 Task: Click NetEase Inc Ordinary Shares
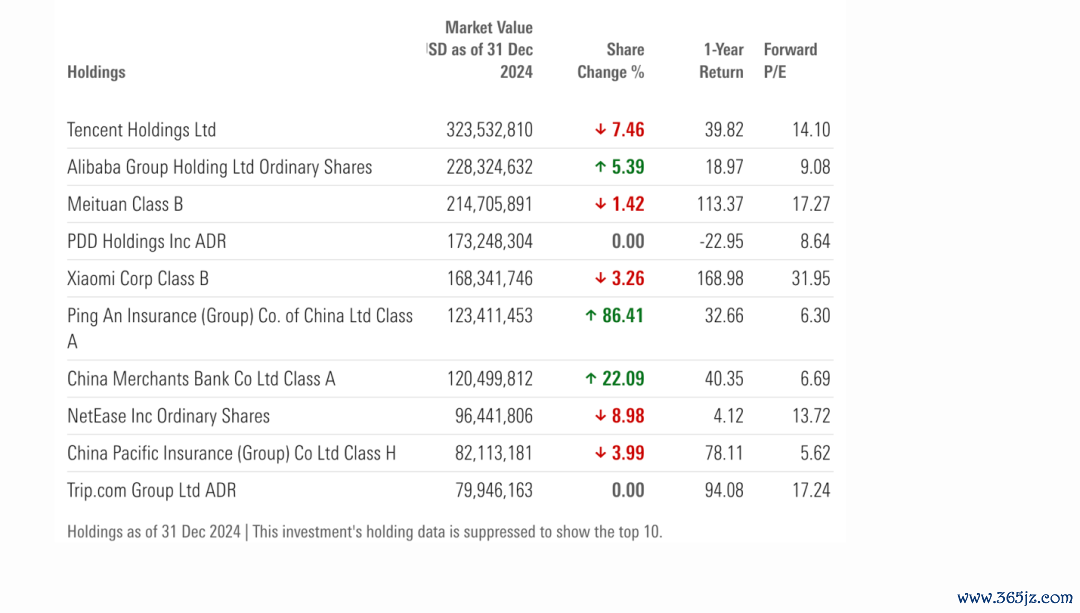[168, 416]
